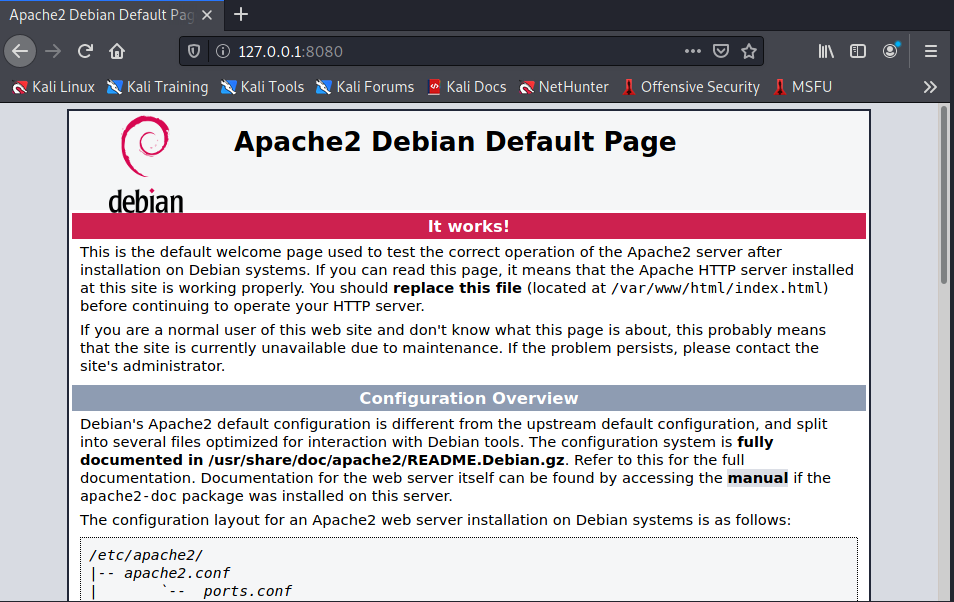Click the Debian logo image
This screenshot has height=602, width=954.
(146, 164)
